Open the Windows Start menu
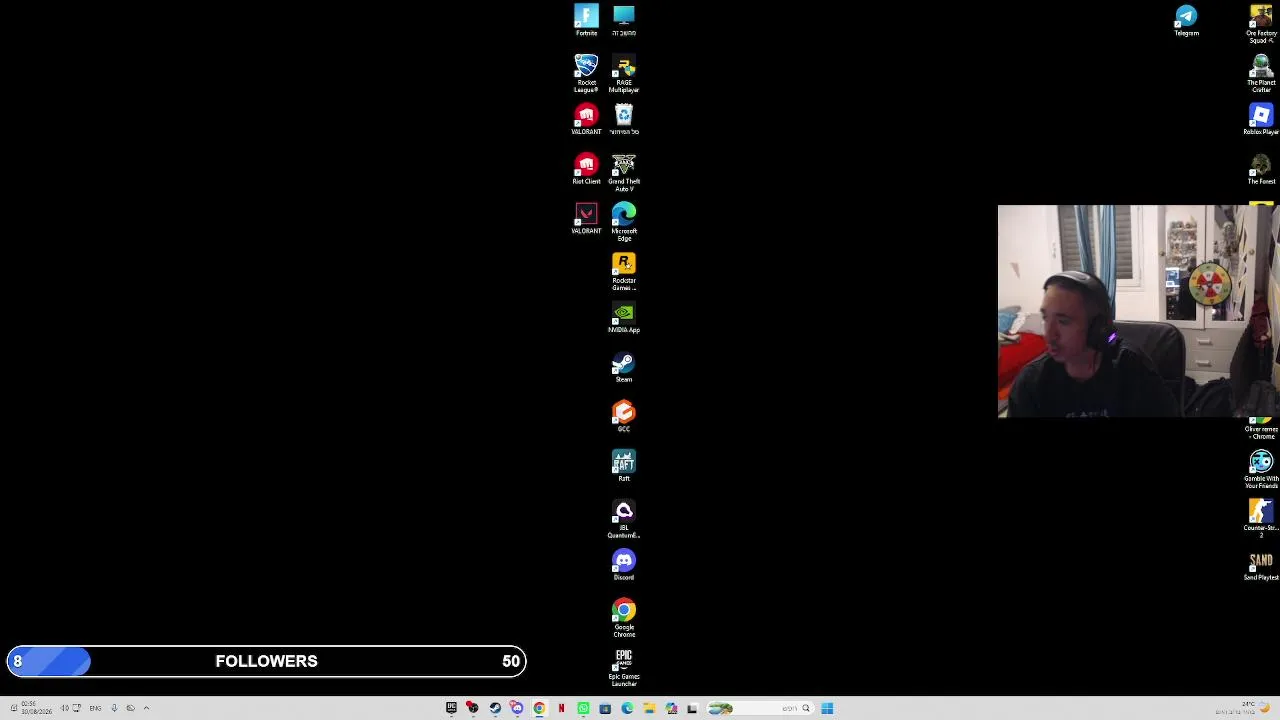 [827, 708]
